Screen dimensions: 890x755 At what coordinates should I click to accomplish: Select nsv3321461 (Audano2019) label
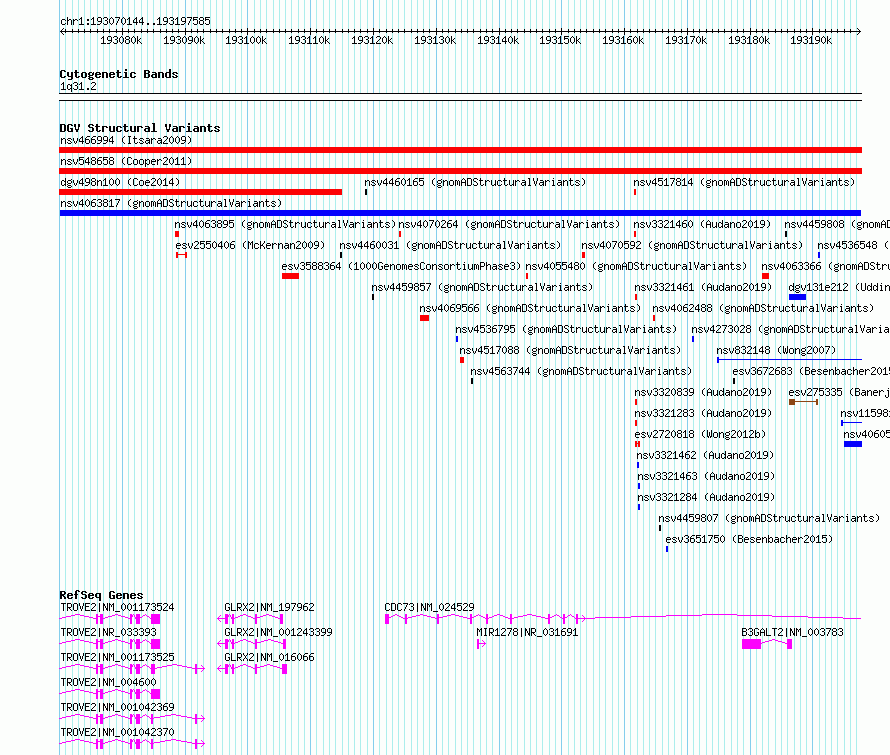pos(703,287)
